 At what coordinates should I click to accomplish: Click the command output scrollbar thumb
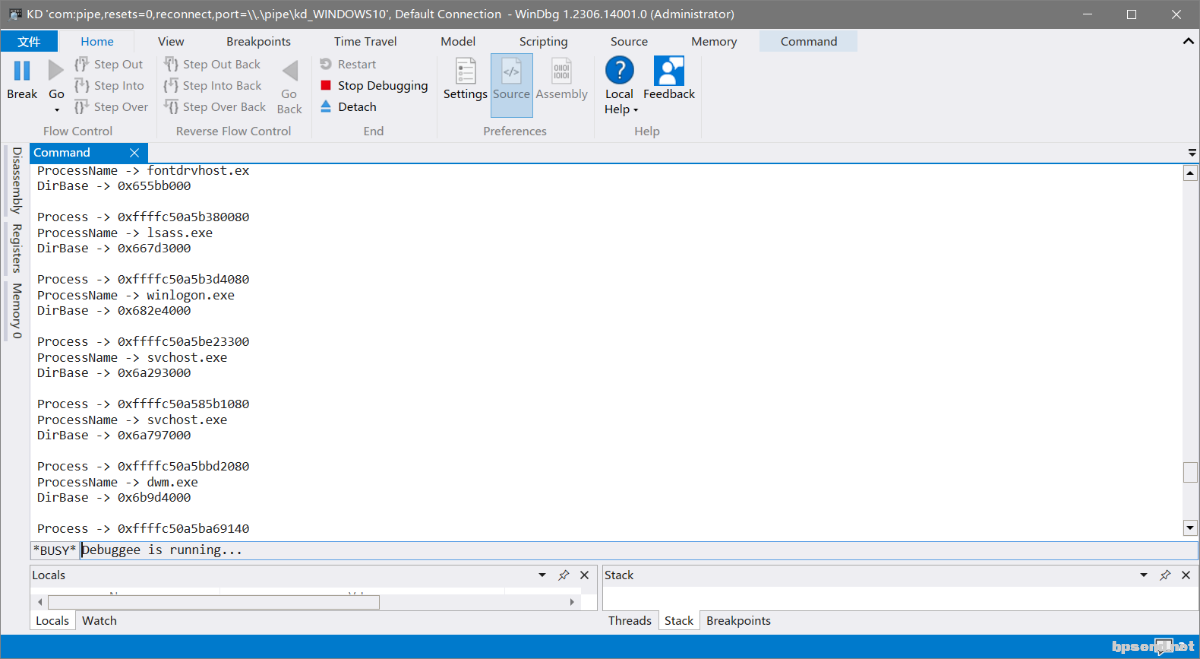1190,472
